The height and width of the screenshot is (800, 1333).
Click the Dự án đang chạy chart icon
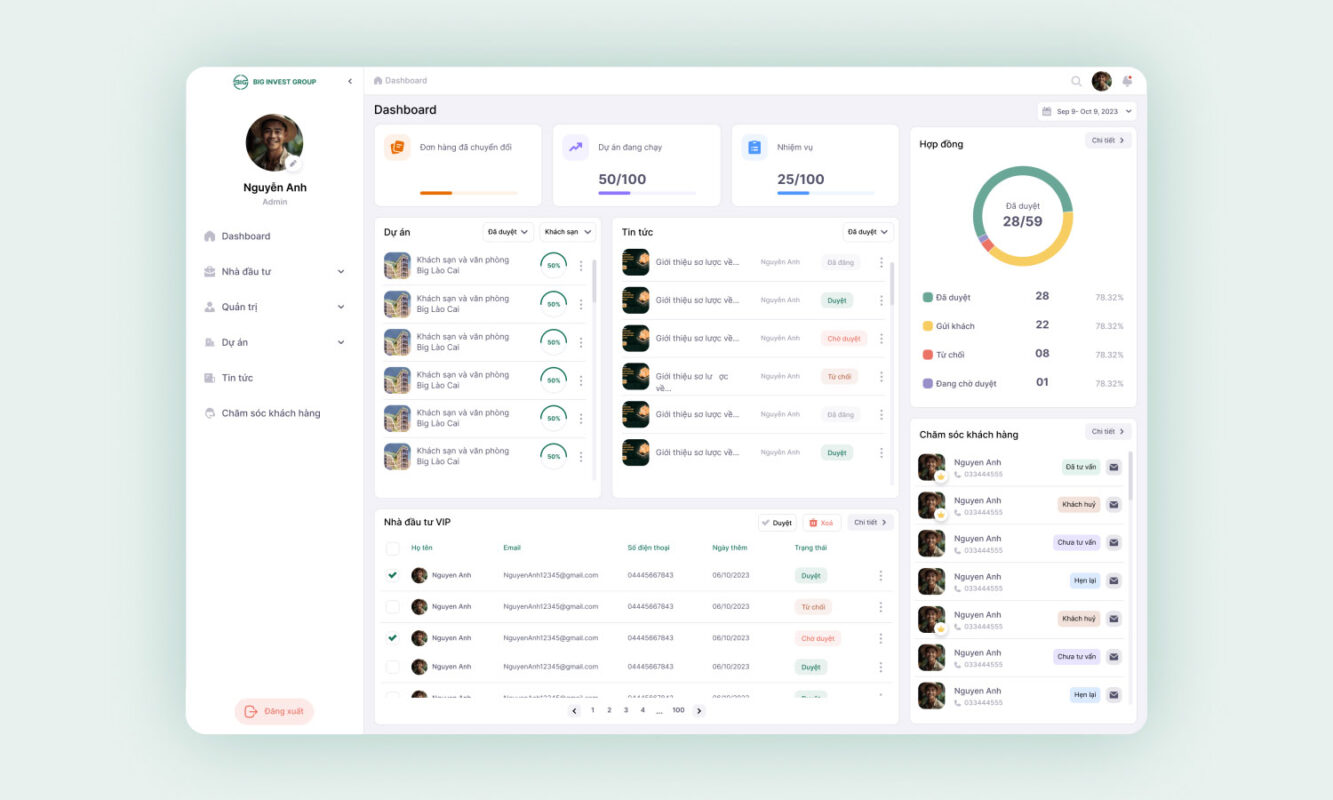coord(575,147)
